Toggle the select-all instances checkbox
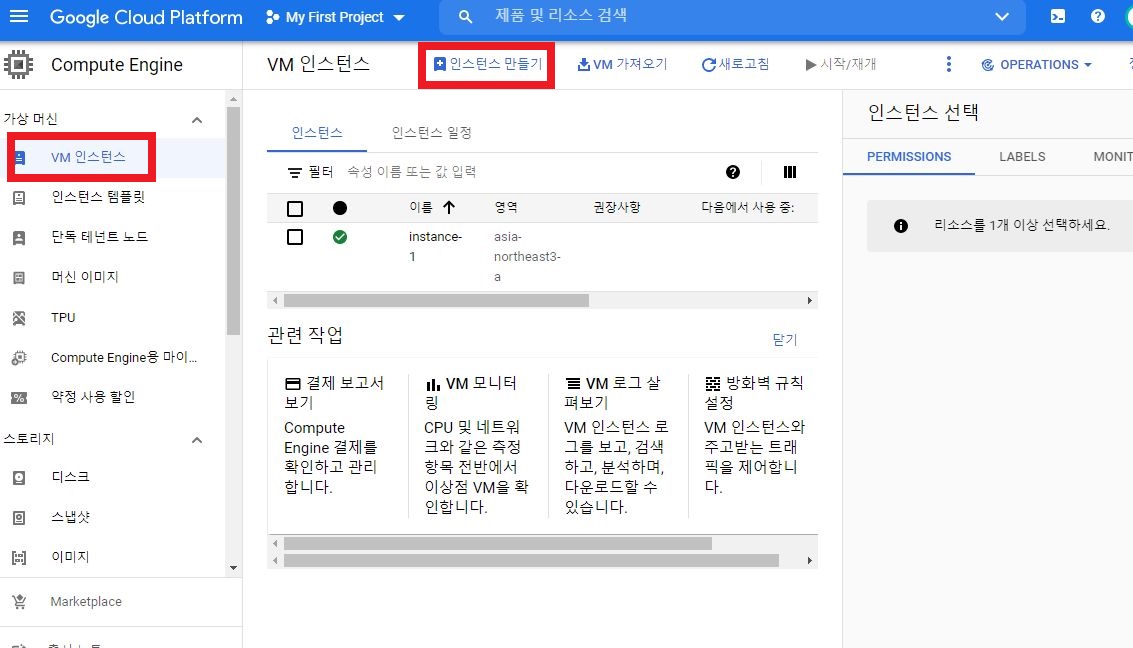 tap(295, 209)
